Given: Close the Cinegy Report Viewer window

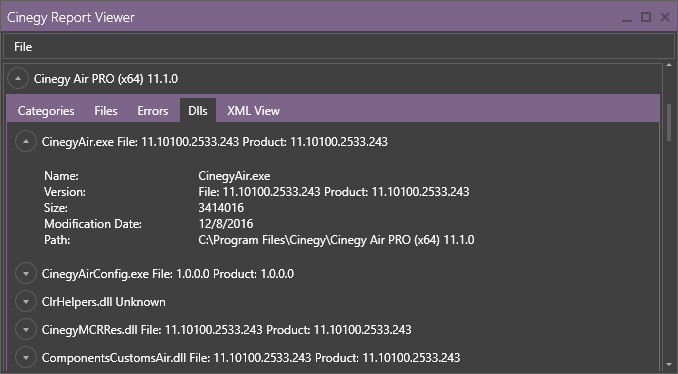Looking at the screenshot, I should pyautogui.click(x=665, y=17).
